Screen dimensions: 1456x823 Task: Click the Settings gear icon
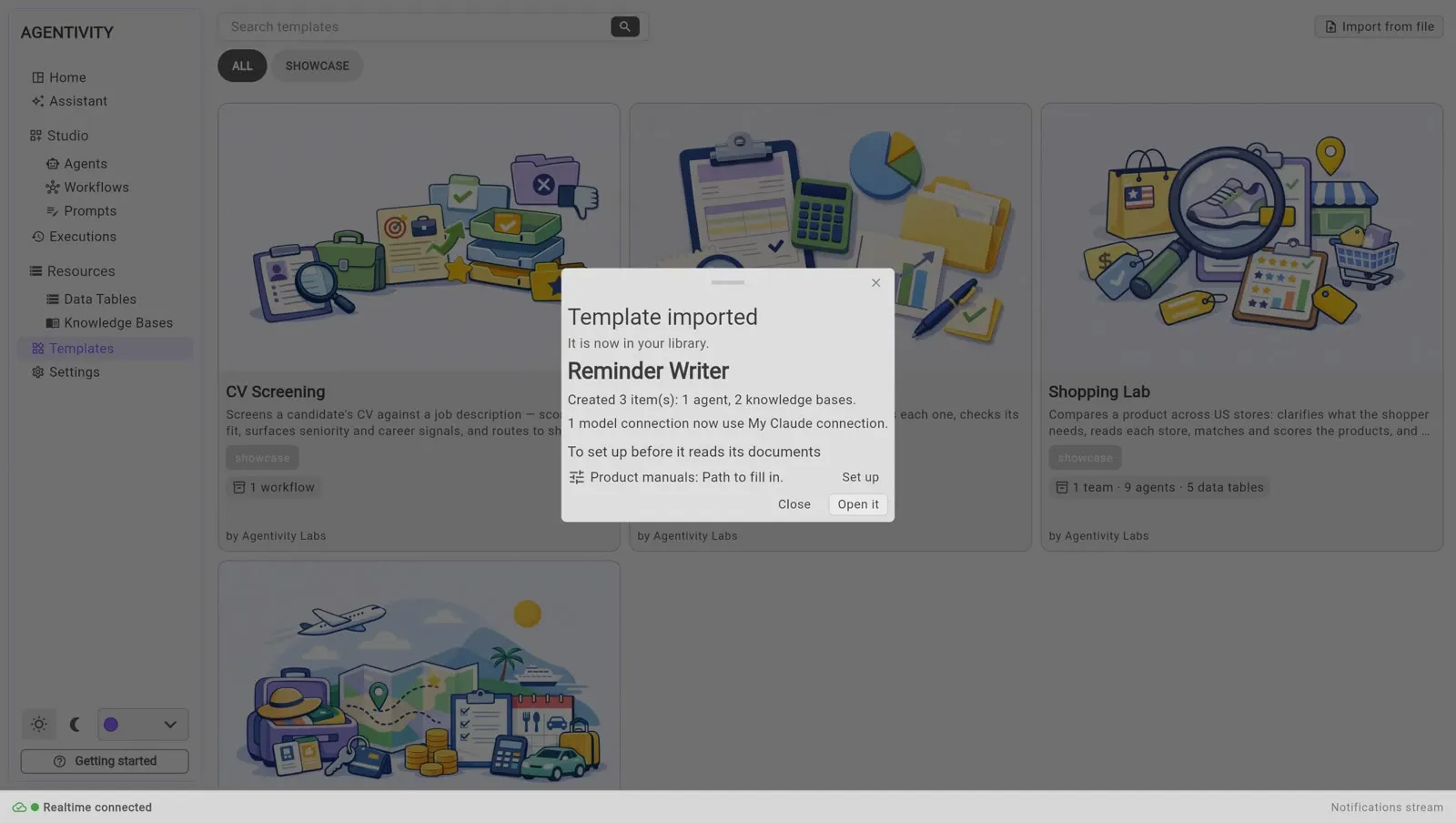pyautogui.click(x=37, y=372)
